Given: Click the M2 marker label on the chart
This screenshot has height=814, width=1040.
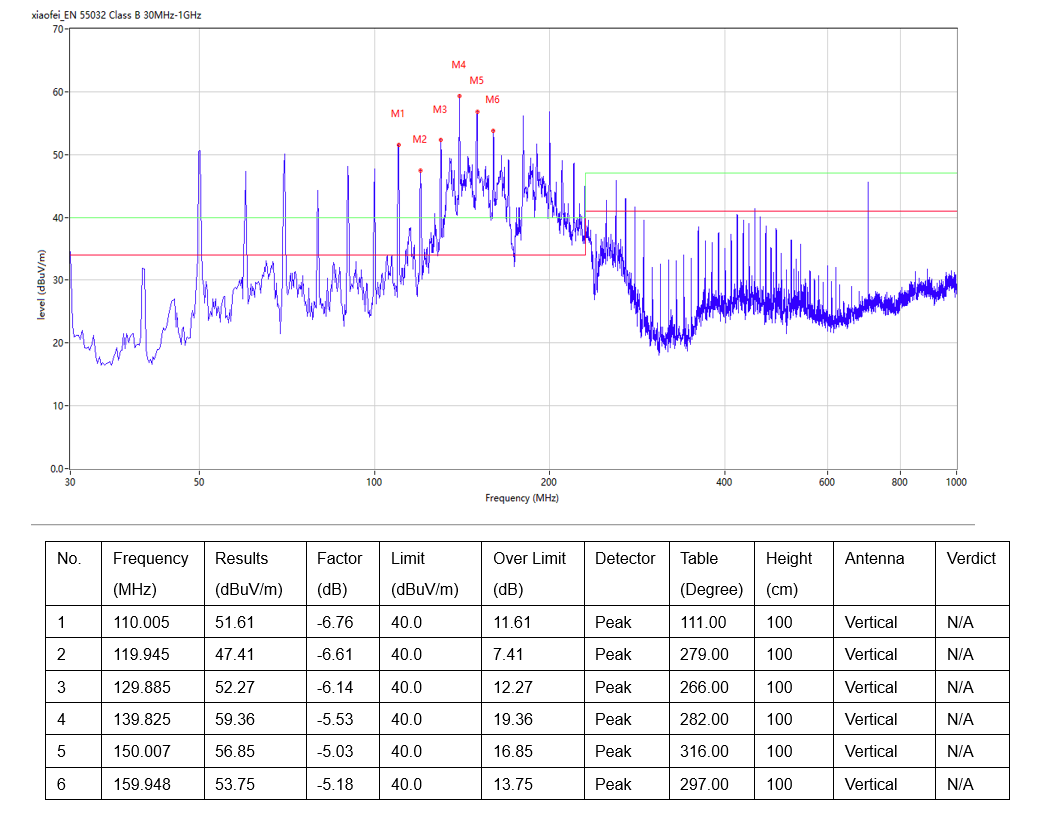Looking at the screenshot, I should tap(419, 139).
